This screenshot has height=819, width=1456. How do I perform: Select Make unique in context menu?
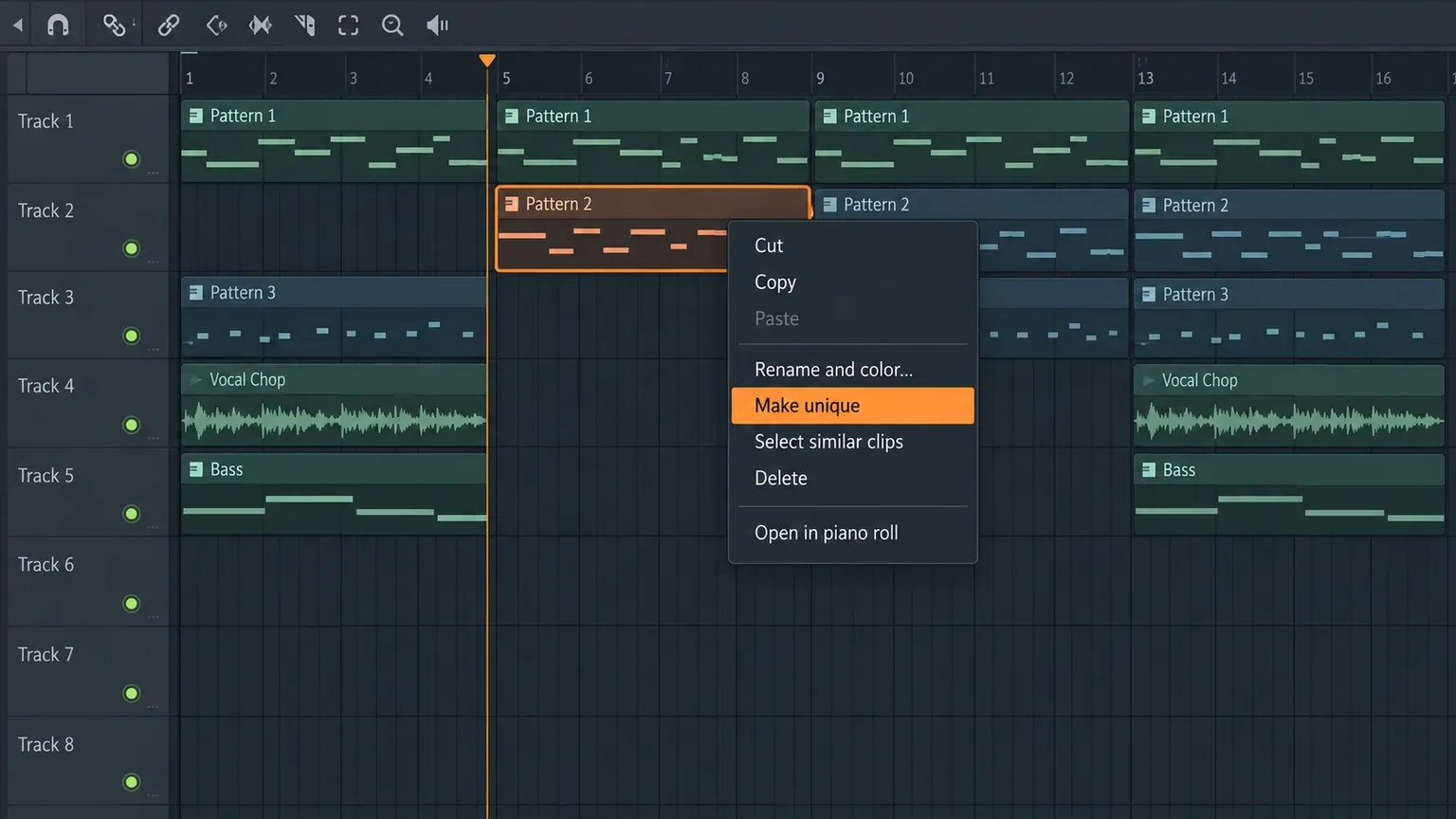coord(852,406)
